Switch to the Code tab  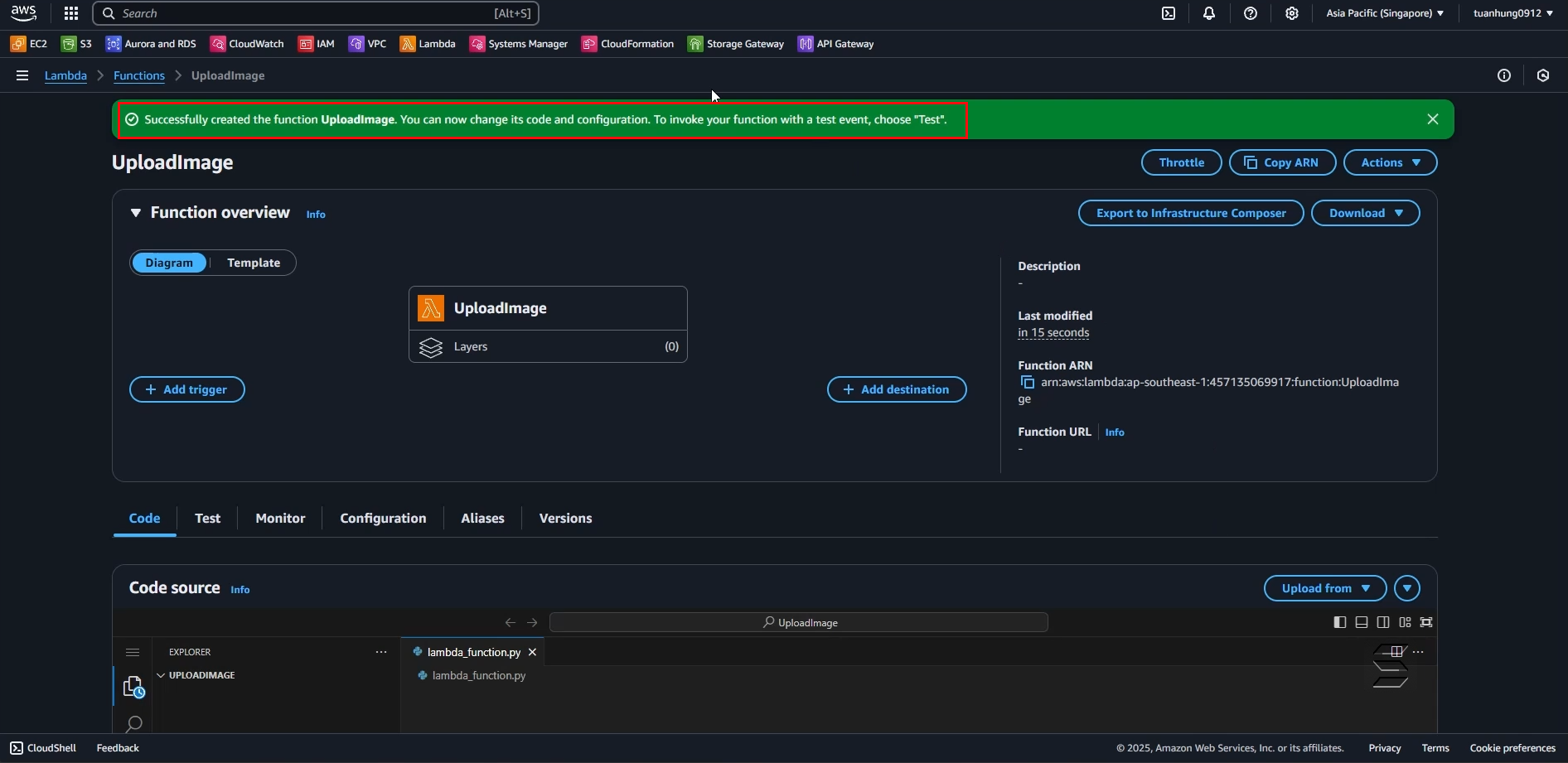point(144,519)
